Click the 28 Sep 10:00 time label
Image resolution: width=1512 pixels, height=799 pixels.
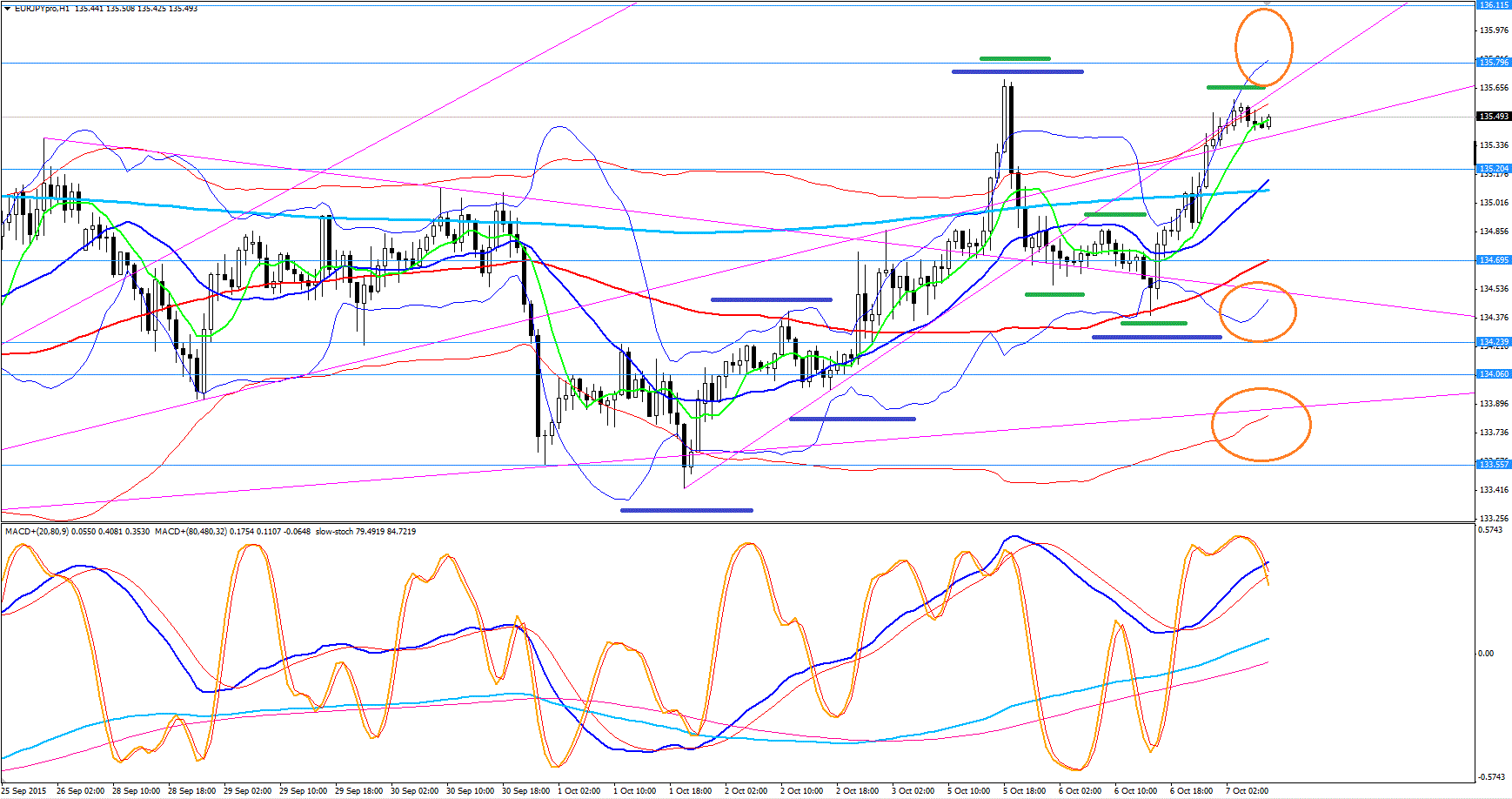pyautogui.click(x=136, y=791)
